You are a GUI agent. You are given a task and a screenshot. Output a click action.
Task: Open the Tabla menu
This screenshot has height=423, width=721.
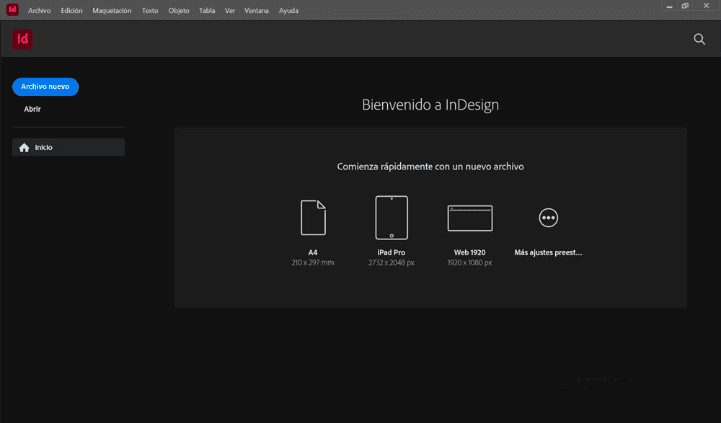(207, 11)
